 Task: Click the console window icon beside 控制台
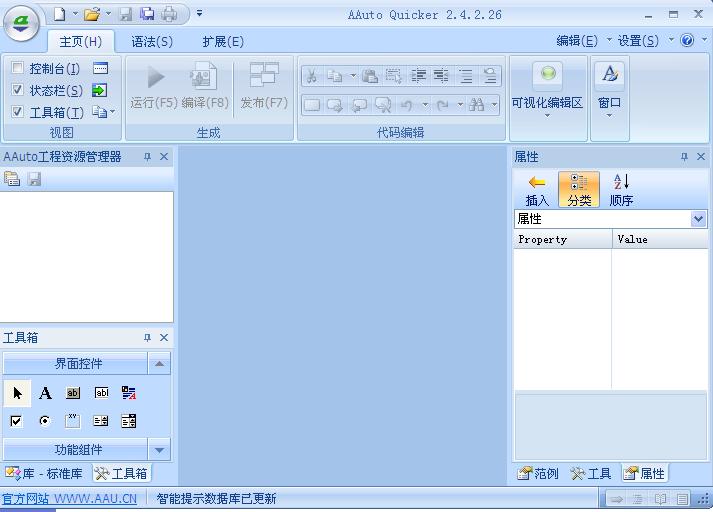[x=100, y=68]
